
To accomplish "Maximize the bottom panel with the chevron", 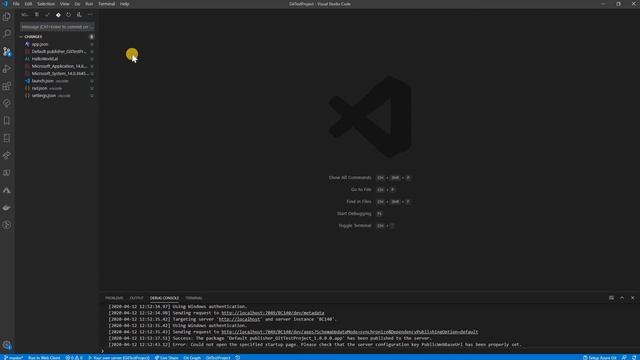I will coord(622,298).
